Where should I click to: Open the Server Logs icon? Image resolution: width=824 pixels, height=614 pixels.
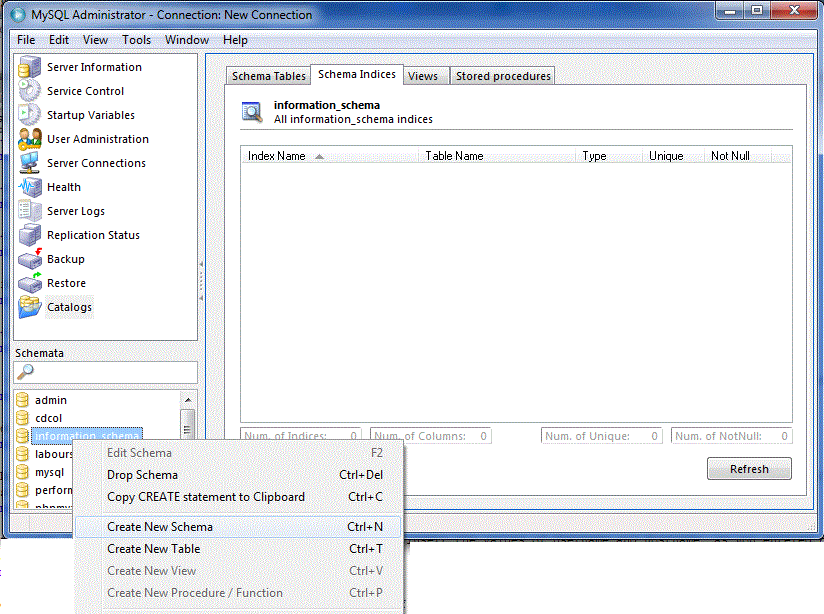pos(29,211)
